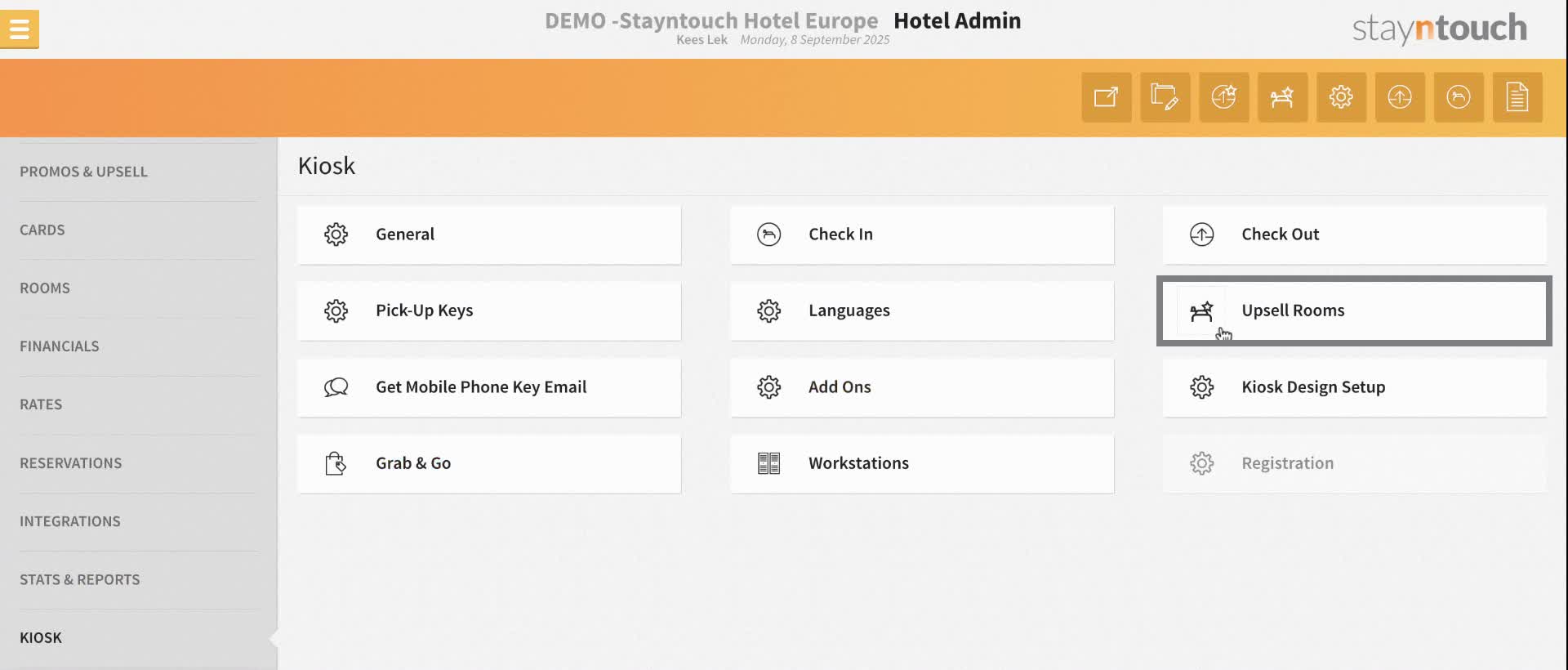Viewport: 1568px width, 670px height.
Task: Click the book icon beside Workstations
Action: pos(768,463)
